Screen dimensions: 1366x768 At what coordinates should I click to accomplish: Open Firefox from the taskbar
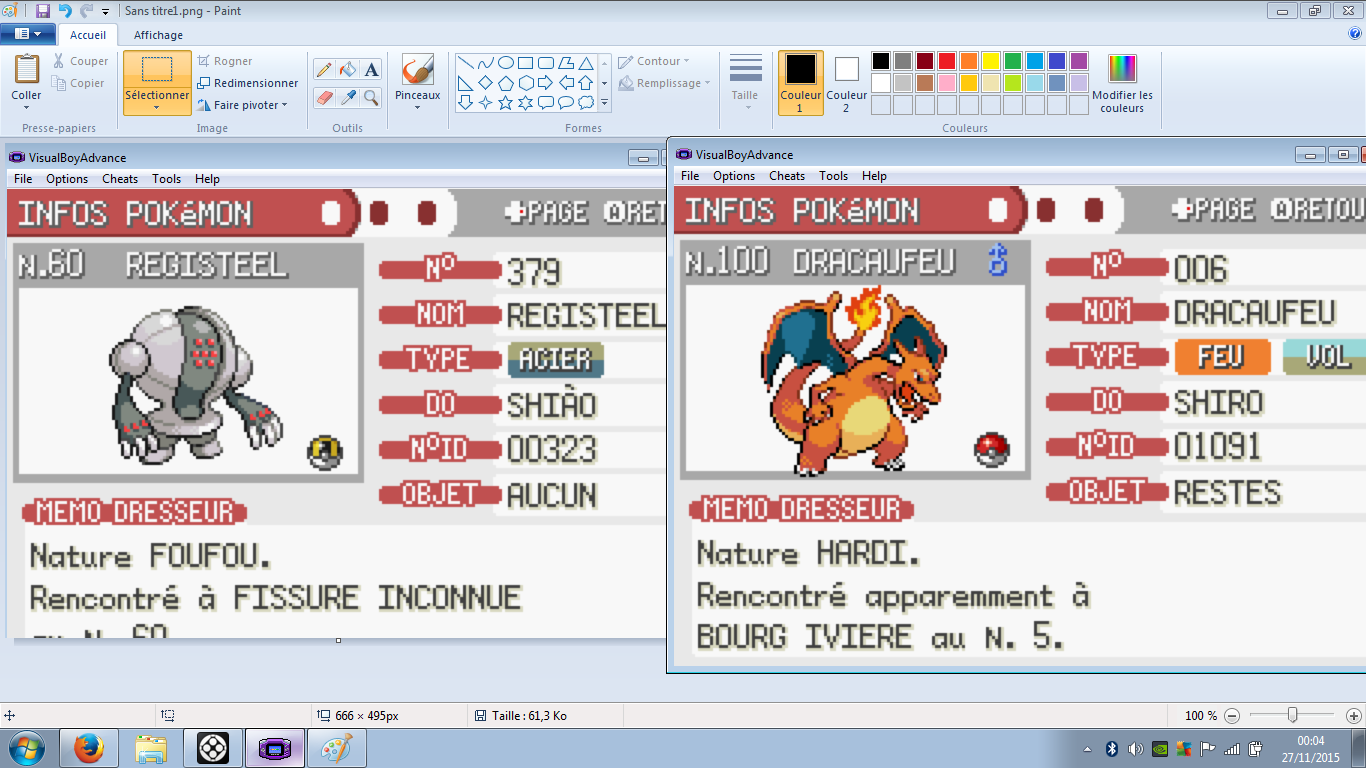coord(89,748)
